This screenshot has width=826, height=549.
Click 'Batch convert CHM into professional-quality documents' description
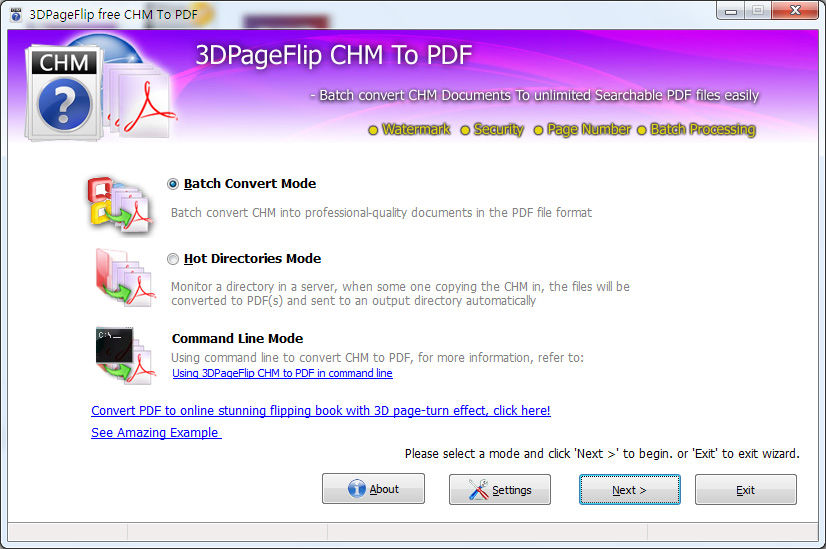pos(381,213)
